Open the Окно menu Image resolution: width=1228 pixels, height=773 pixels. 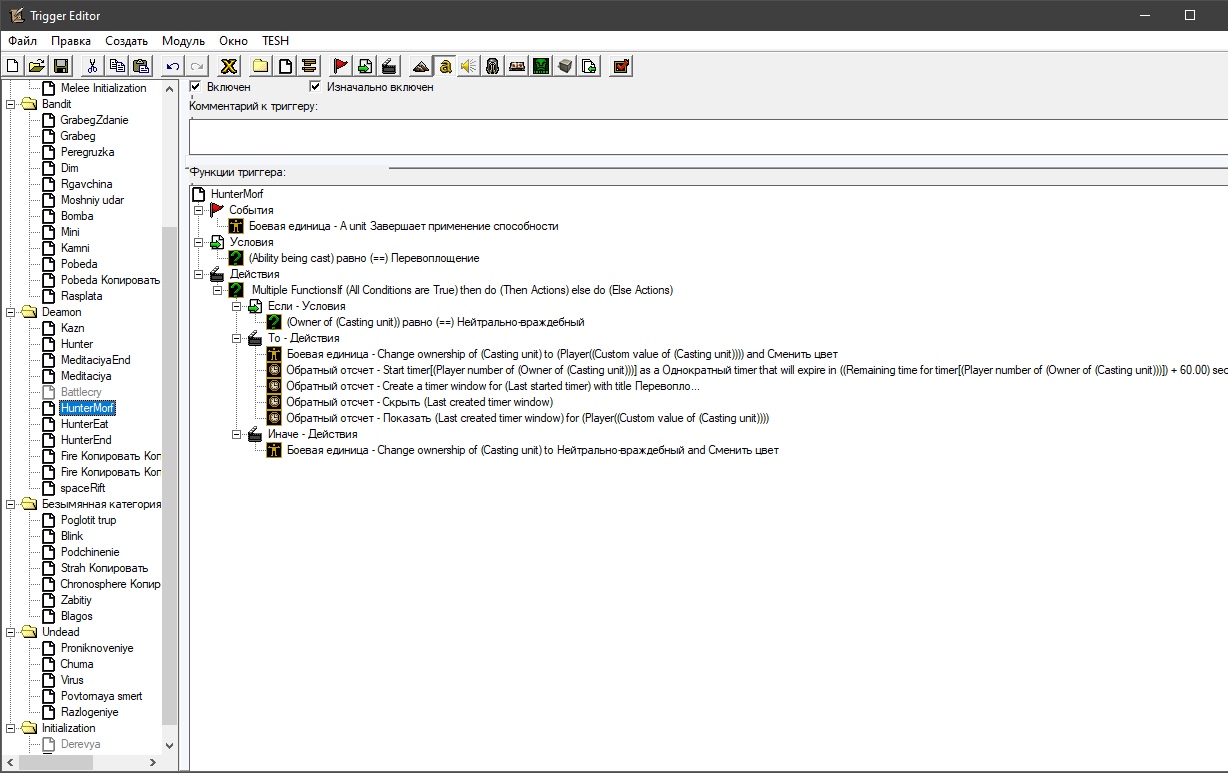click(x=233, y=41)
